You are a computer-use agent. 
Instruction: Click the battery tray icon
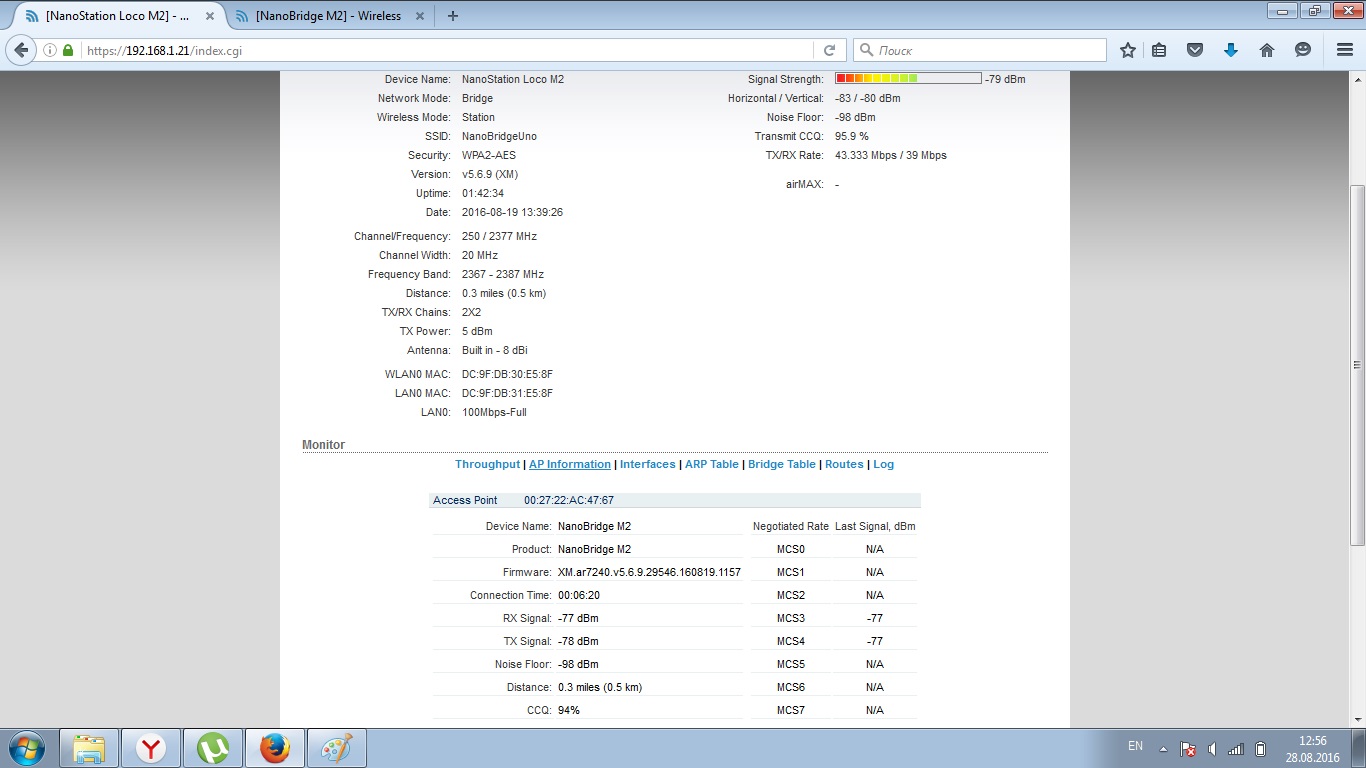(1261, 748)
